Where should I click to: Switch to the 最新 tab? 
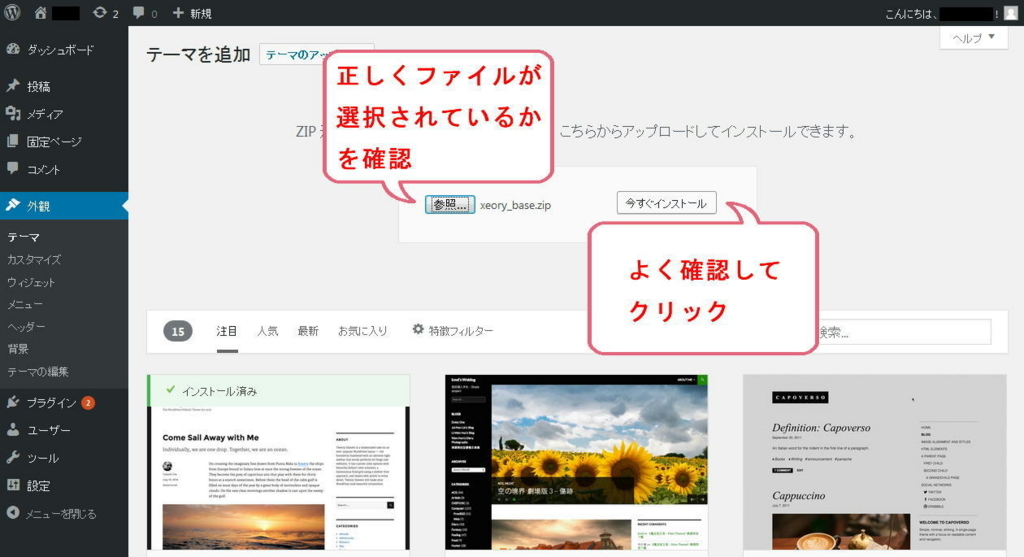tap(308, 331)
